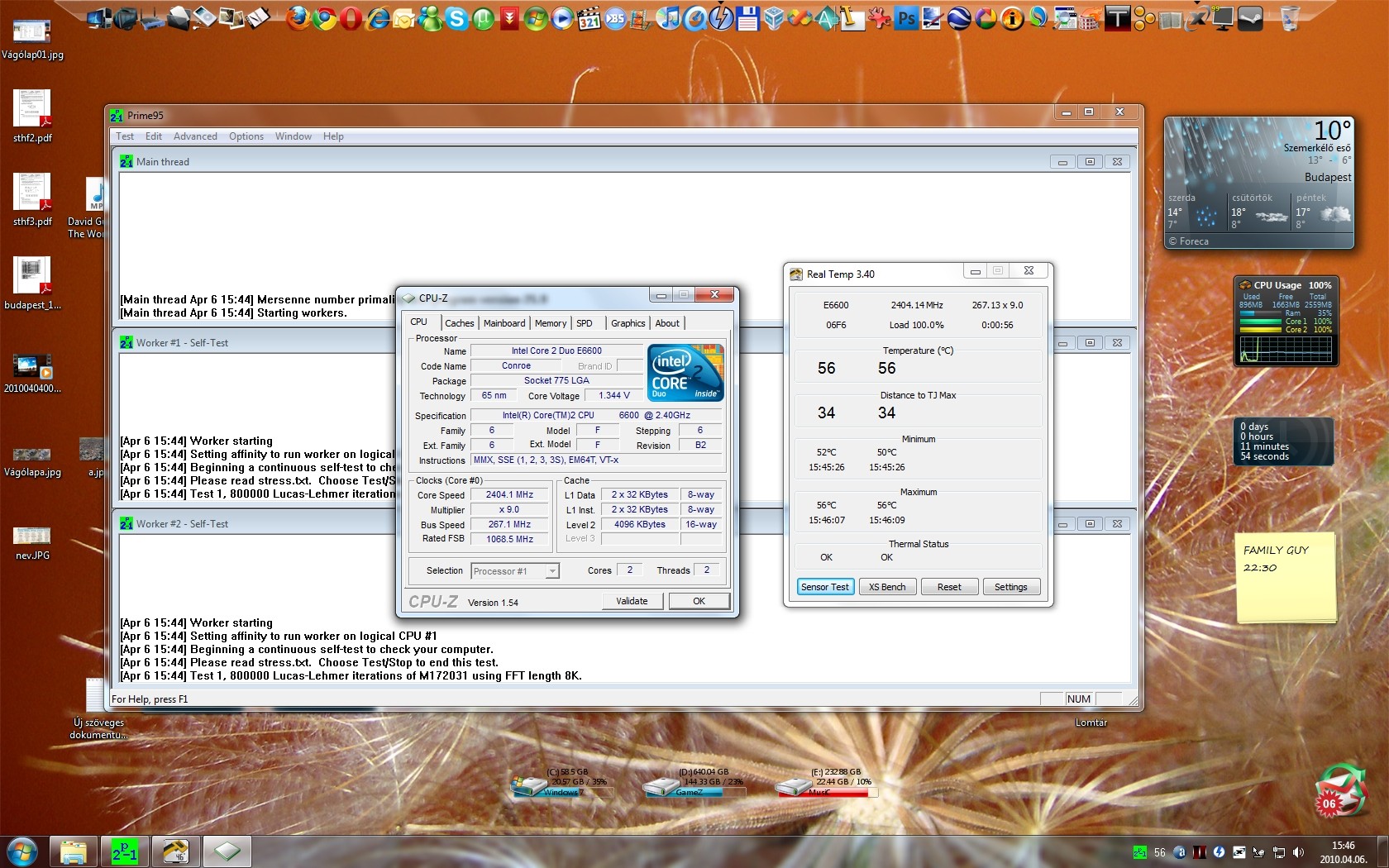
Task: Open the sthf2.pdf desktop file
Action: 32,117
